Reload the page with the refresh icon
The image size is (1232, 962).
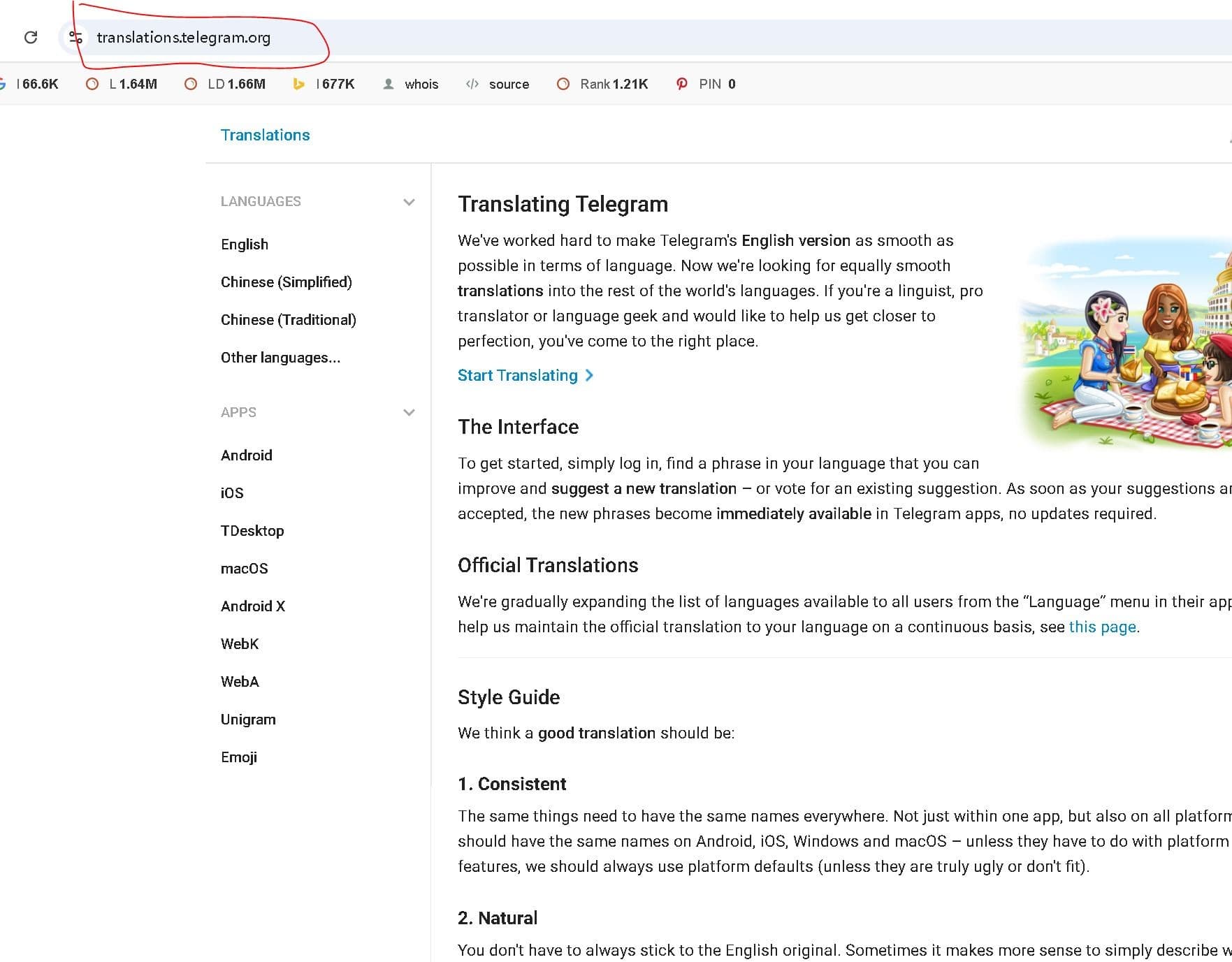[31, 37]
